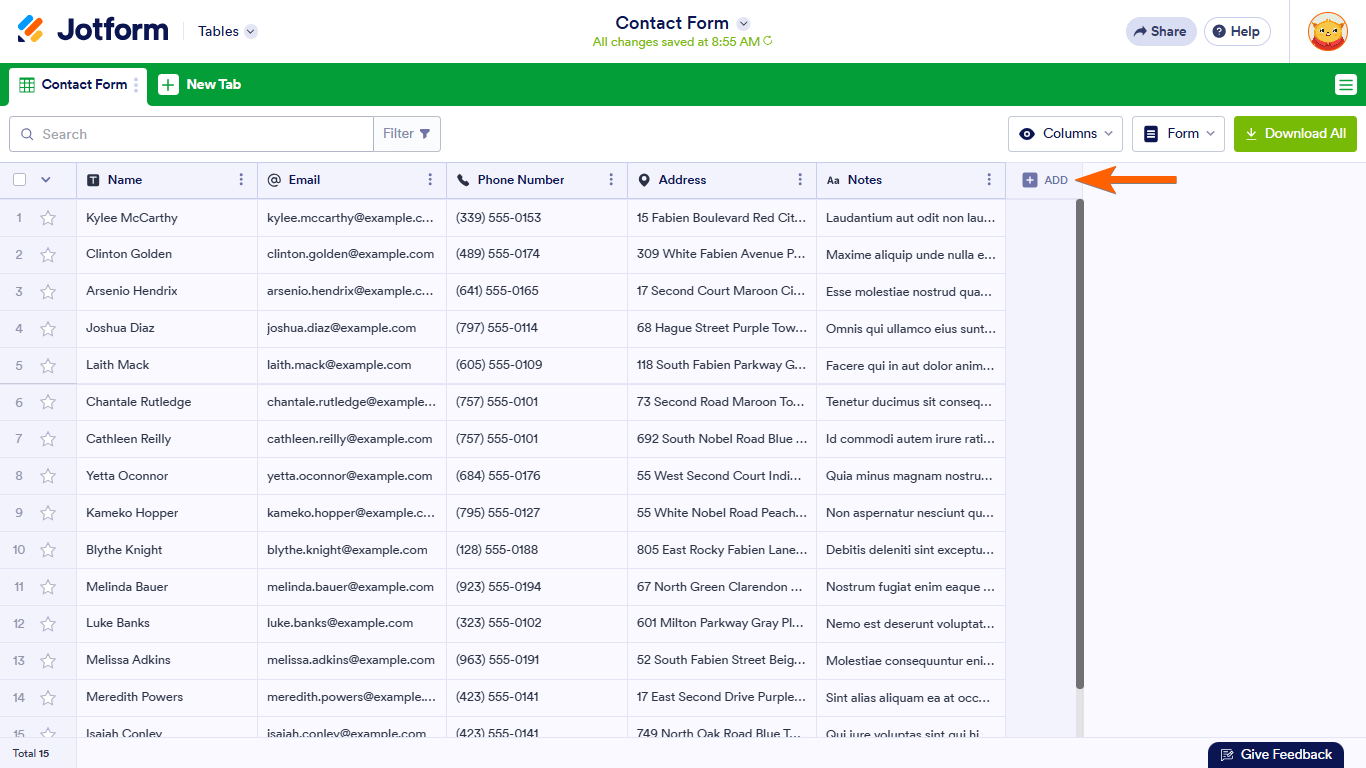Open the user avatar profile menu
This screenshot has width=1366, height=768.
(x=1327, y=31)
